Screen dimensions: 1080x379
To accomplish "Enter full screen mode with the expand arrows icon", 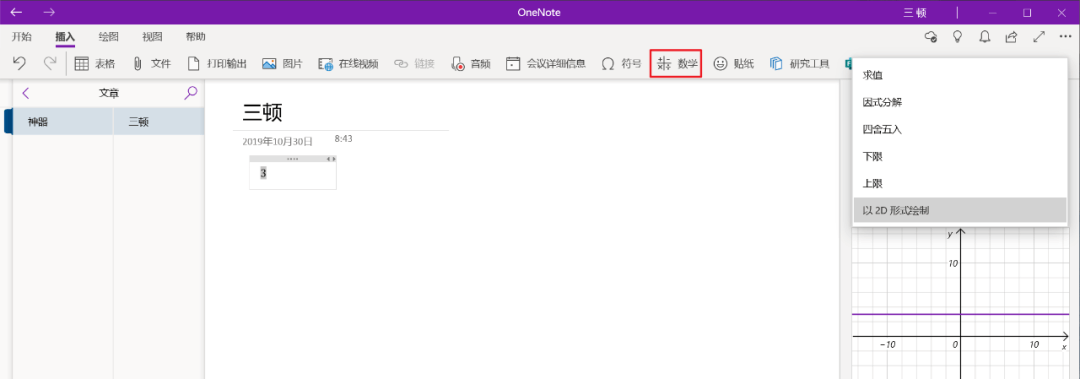I will pos(1039,37).
